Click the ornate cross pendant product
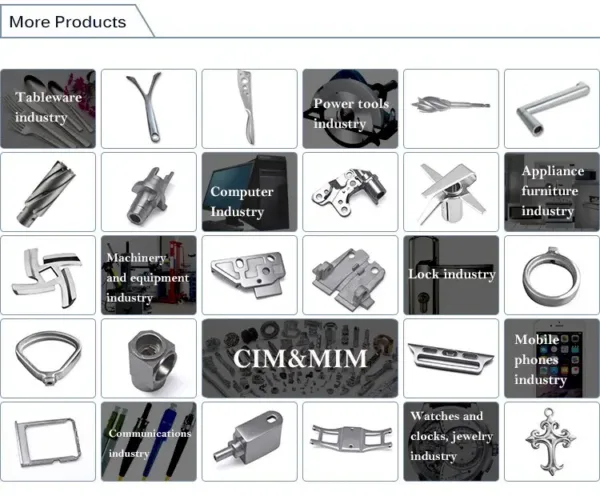This screenshot has width=600, height=496. [x=552, y=441]
